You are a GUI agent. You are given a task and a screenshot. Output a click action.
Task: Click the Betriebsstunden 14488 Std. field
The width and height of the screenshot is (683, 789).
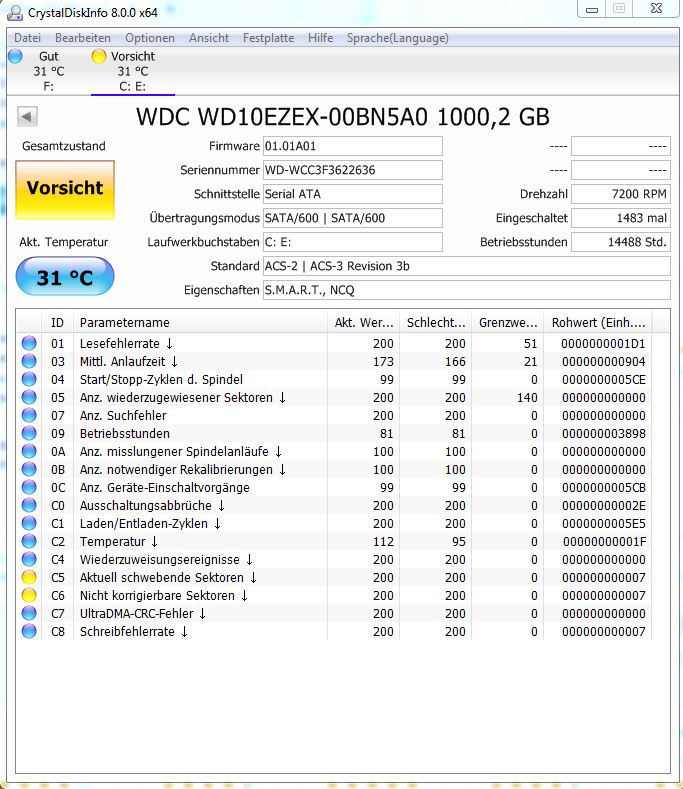click(x=621, y=242)
